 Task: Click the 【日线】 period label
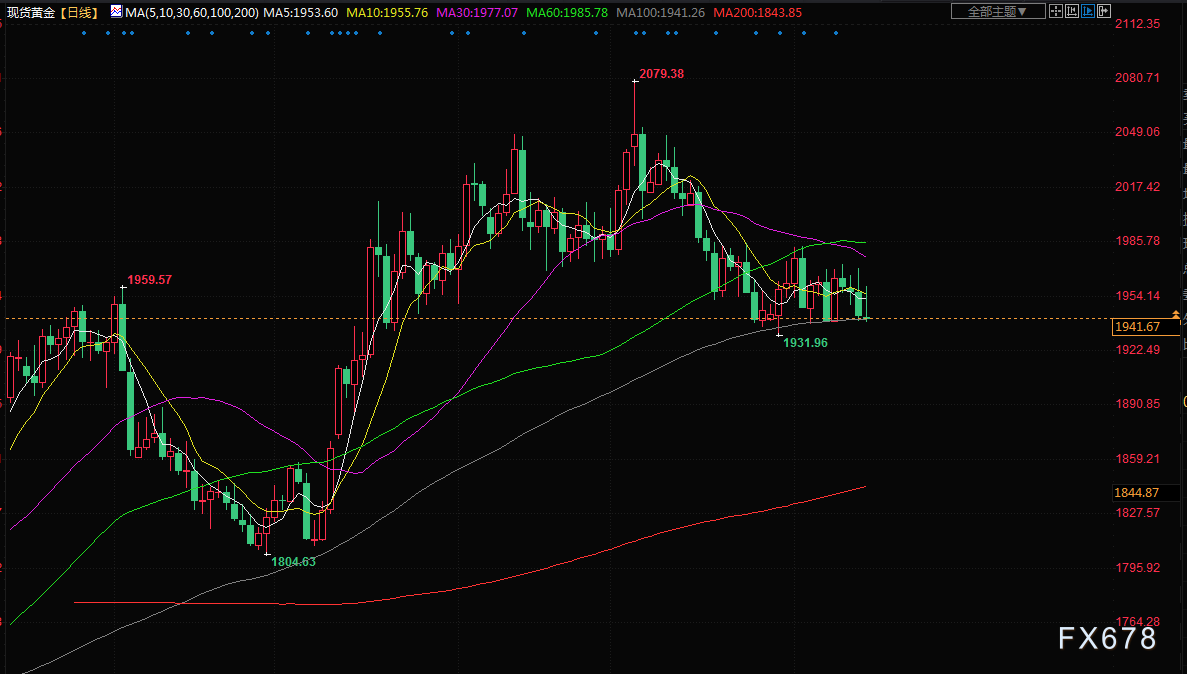click(79, 12)
